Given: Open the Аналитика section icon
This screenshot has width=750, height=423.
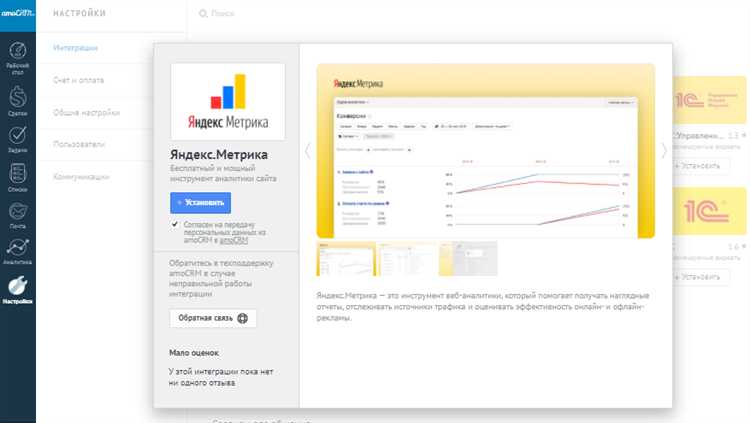Looking at the screenshot, I should (17, 252).
